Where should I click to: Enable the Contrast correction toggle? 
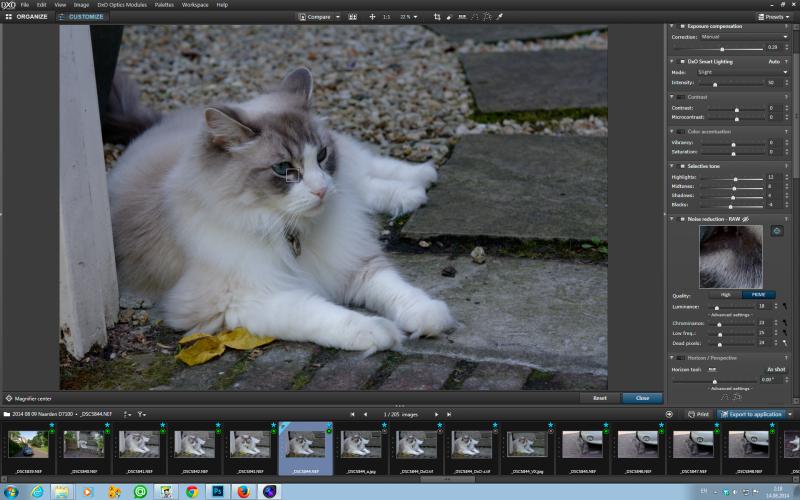tap(681, 97)
